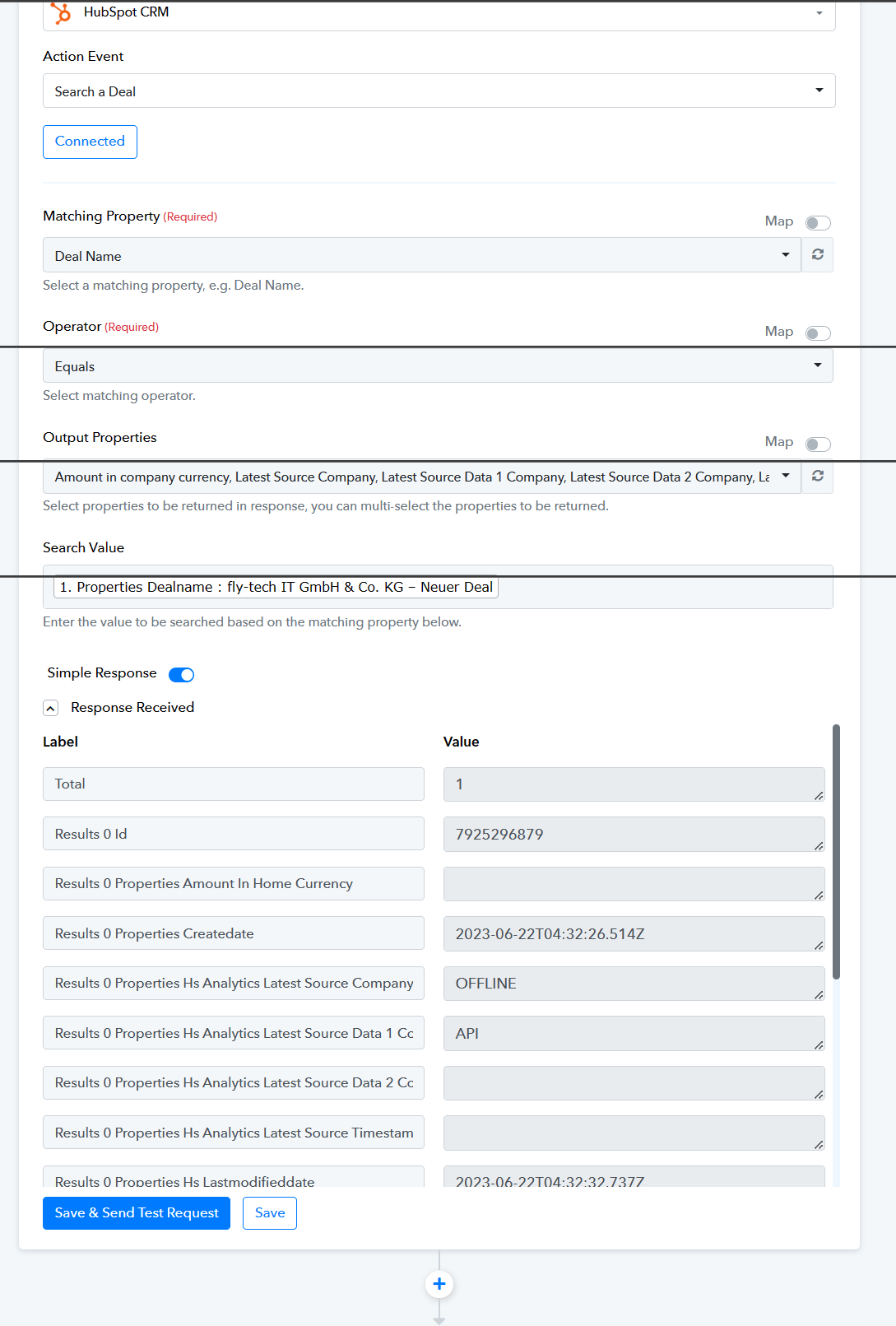
Task: Click the empty Amount In Home Currency value
Action: click(x=634, y=884)
